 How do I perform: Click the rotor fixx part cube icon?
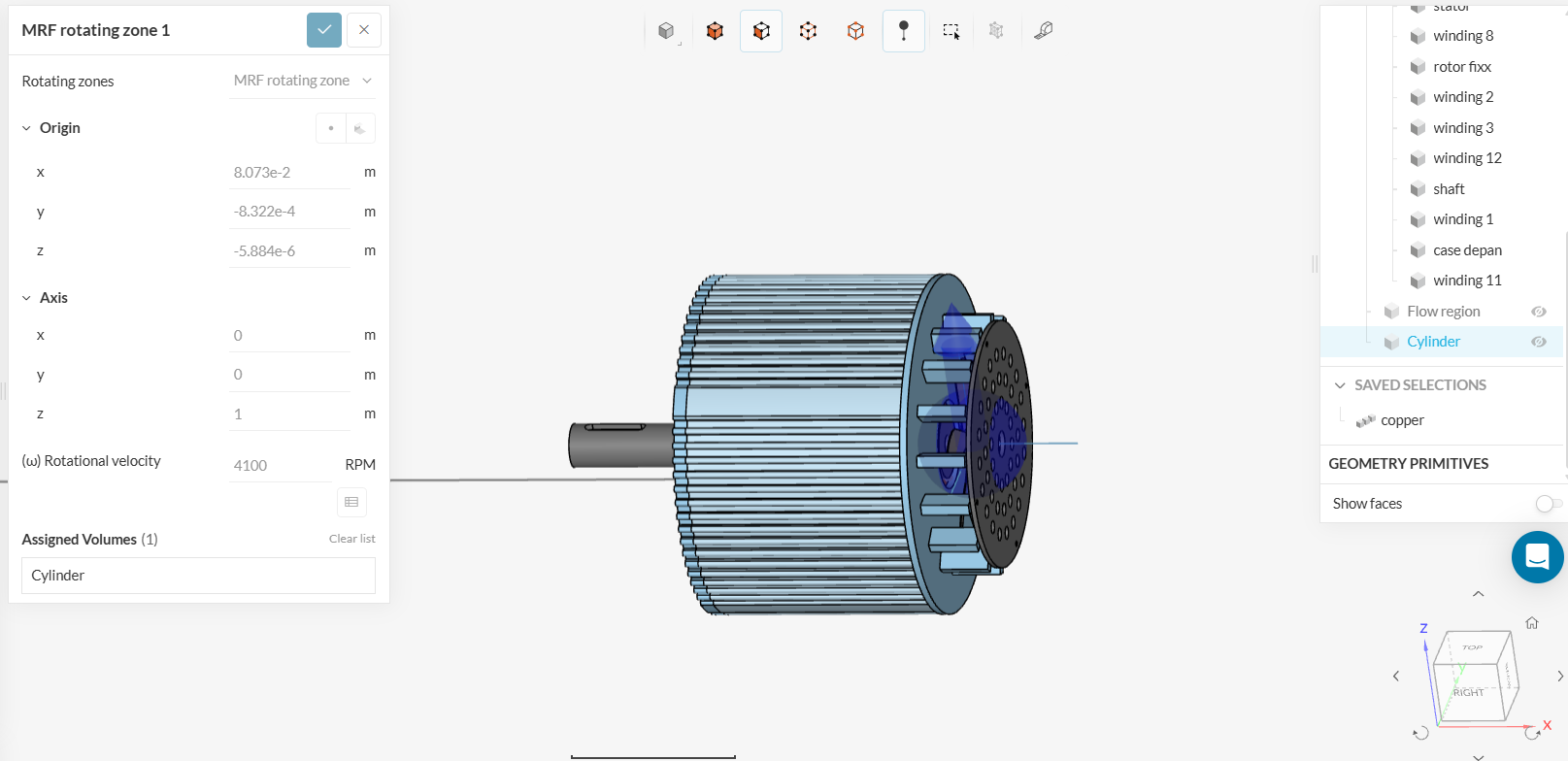(x=1418, y=67)
